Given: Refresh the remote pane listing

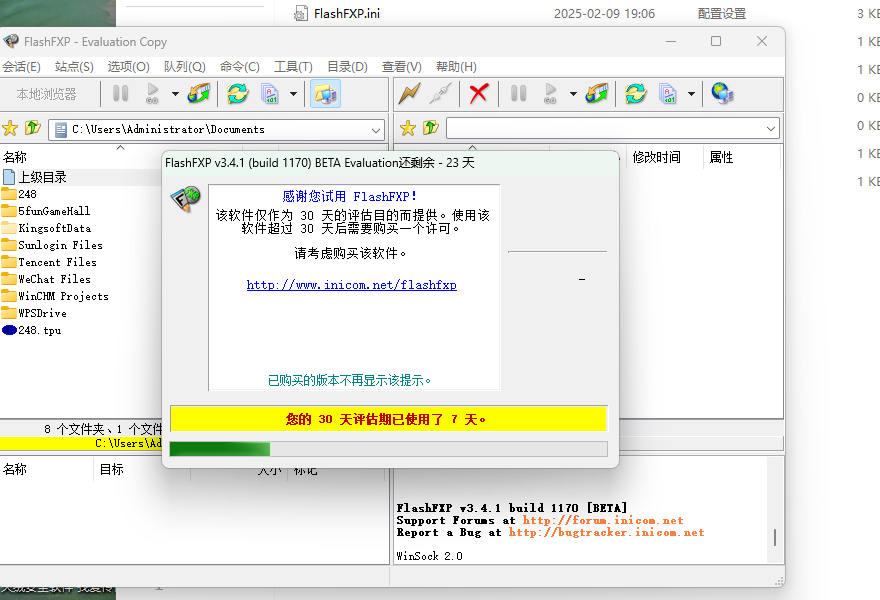Looking at the screenshot, I should click(636, 93).
